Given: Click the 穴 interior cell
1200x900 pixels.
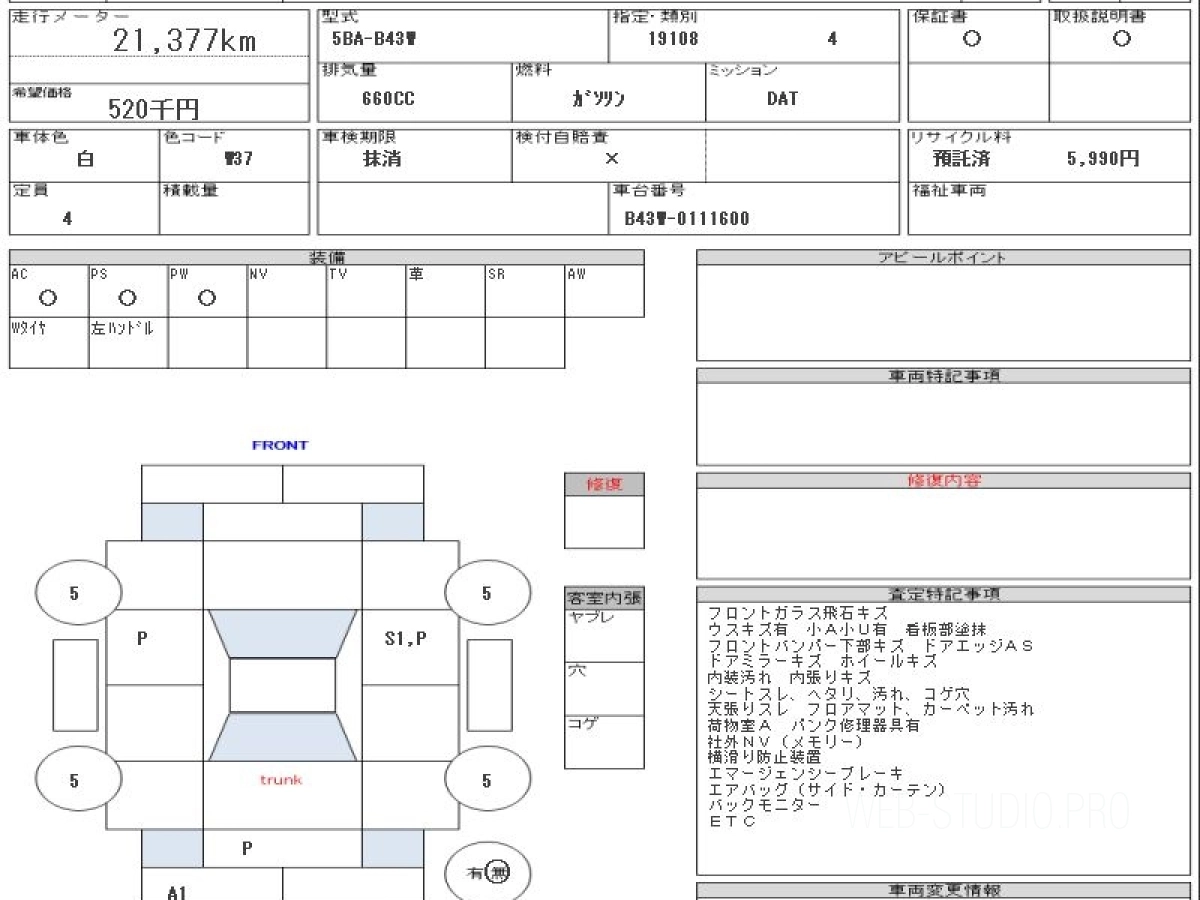Looking at the screenshot, I should (x=604, y=688).
